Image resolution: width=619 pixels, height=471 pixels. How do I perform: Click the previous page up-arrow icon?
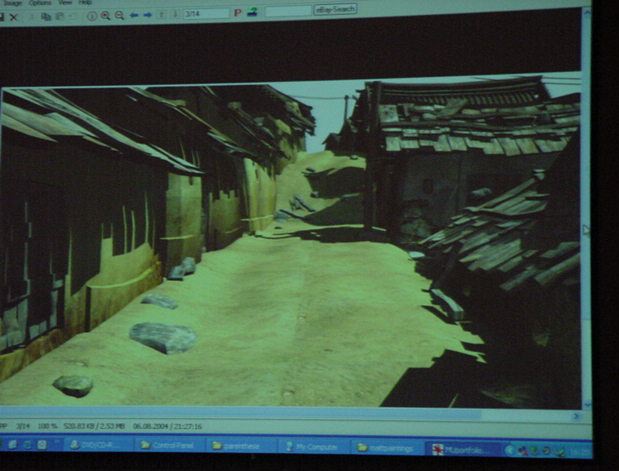coord(161,15)
